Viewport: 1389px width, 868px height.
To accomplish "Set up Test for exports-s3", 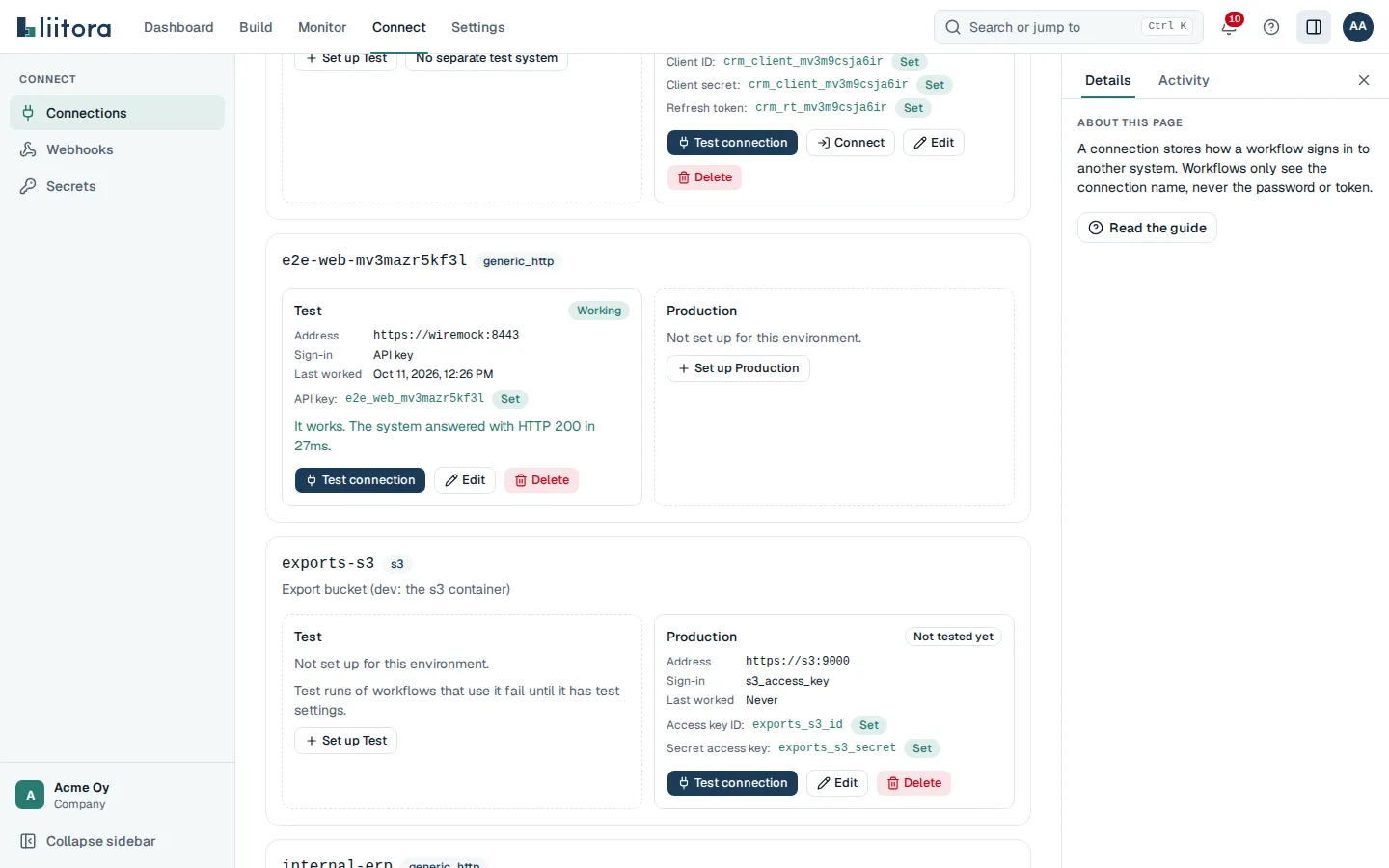I will (345, 741).
